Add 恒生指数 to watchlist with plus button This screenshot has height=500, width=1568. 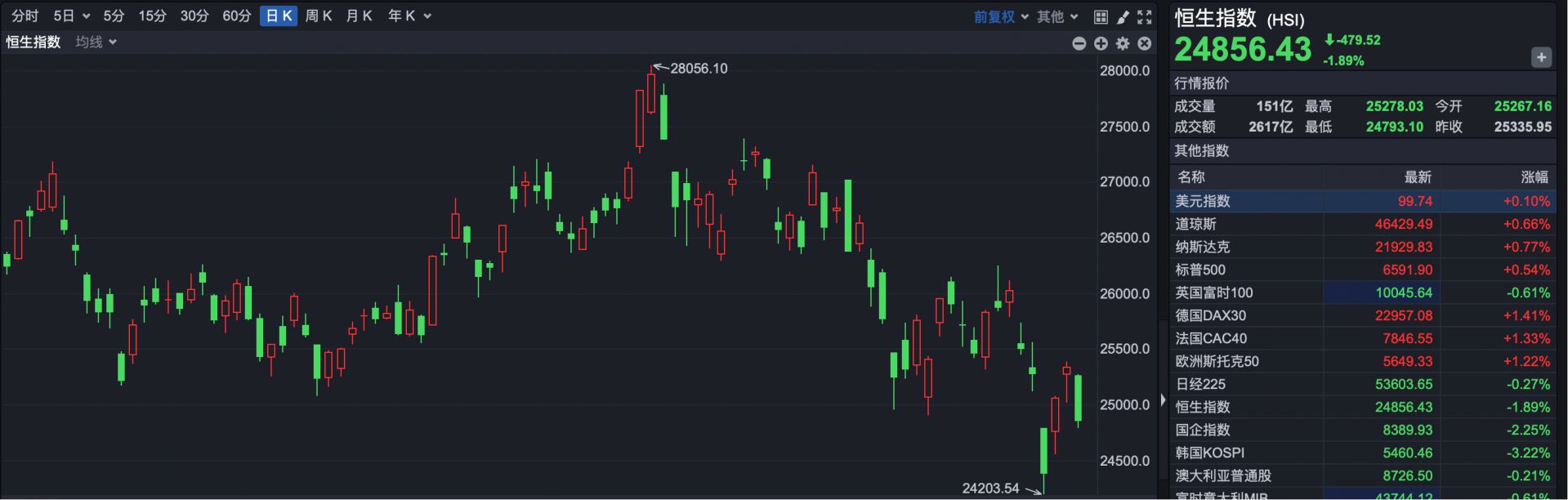(x=1541, y=57)
